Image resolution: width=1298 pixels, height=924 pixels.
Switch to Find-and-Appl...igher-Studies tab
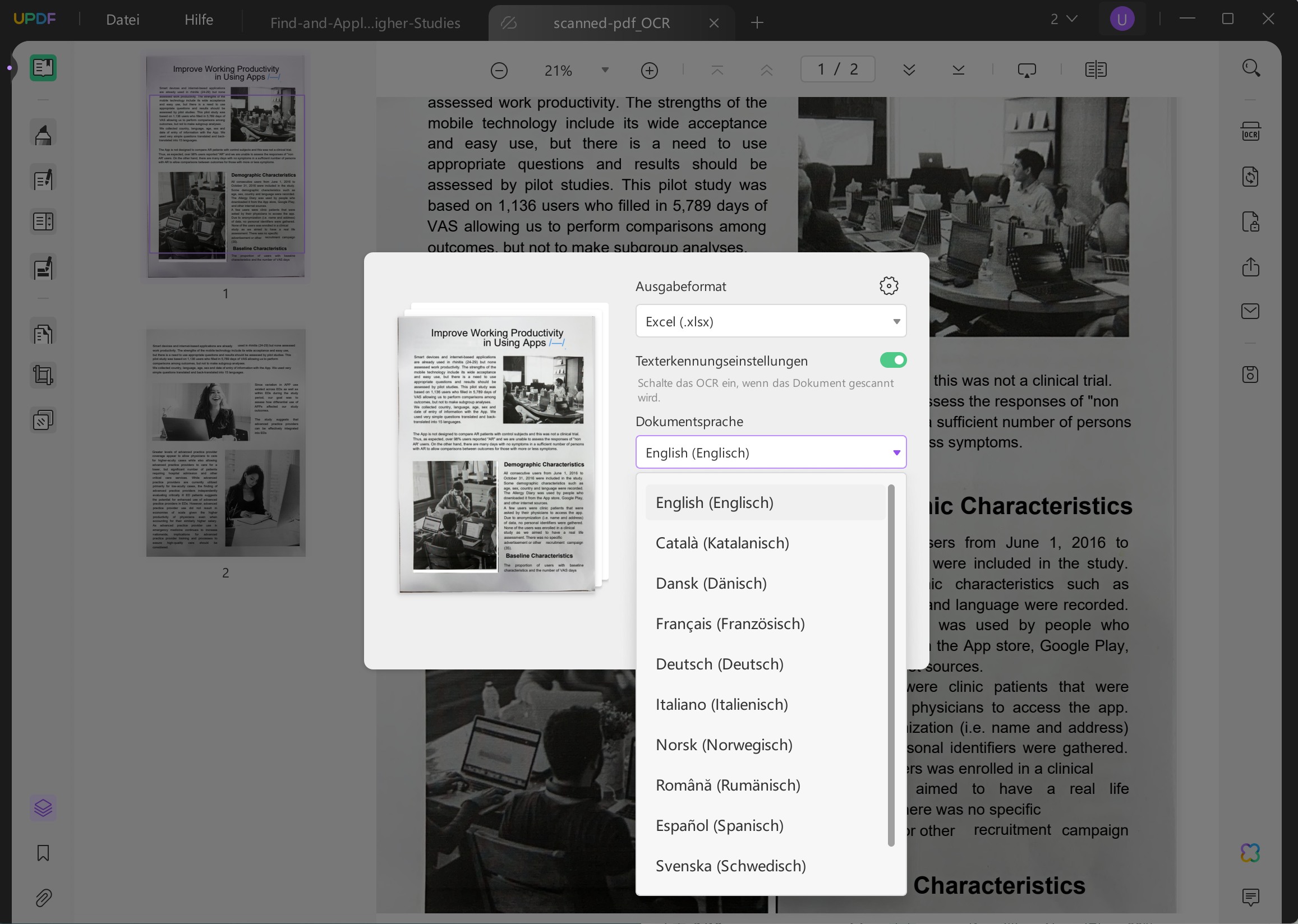365,23
